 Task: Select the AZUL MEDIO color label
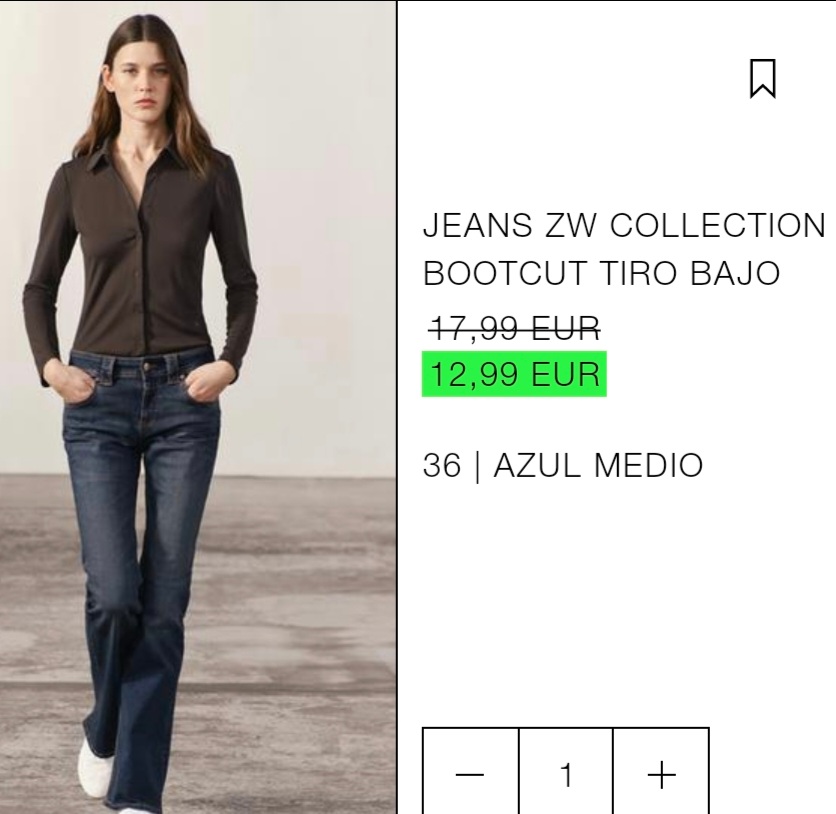pos(598,465)
